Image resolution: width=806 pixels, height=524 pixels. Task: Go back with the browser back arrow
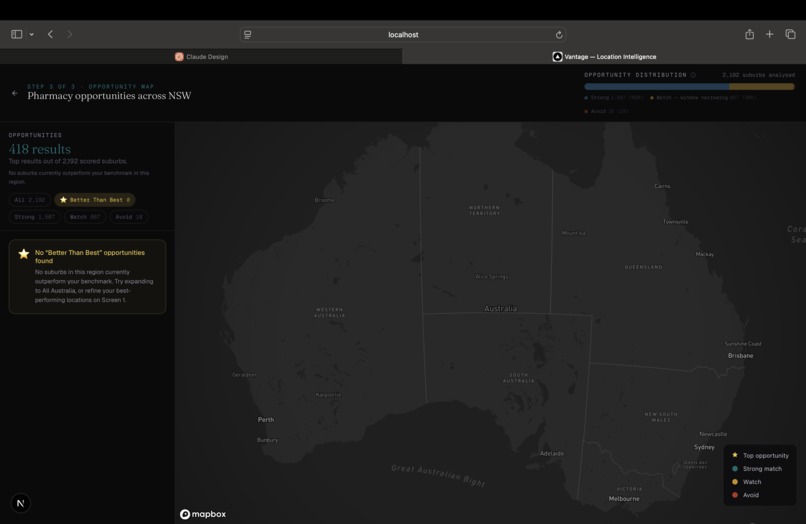pos(50,34)
